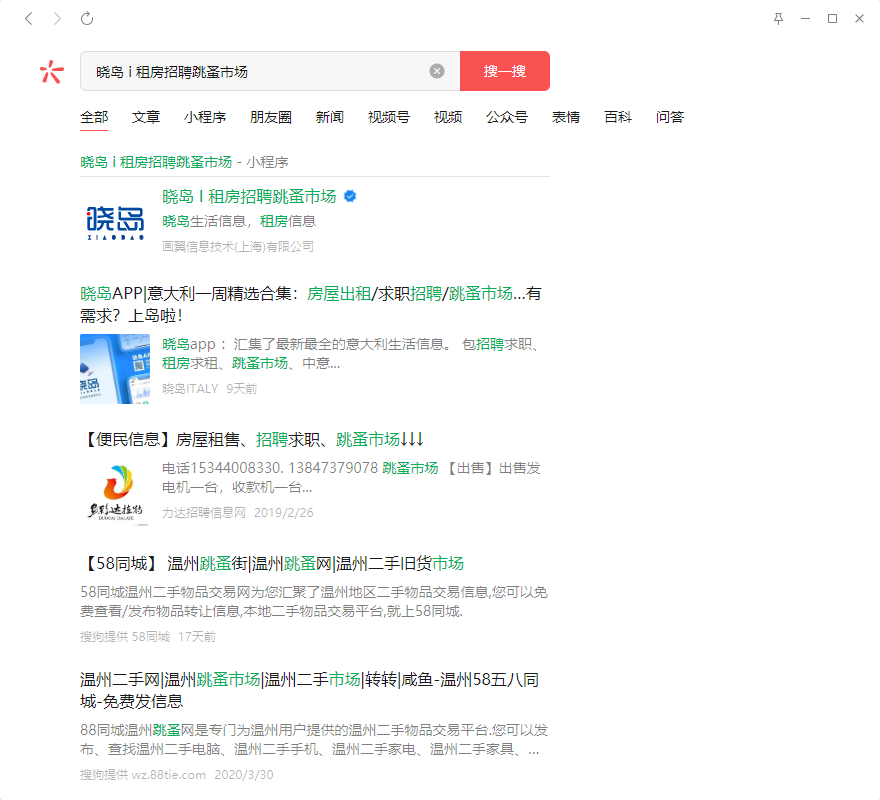Viewport: 880px width, 800px height.
Task: Open the 力达招聘信息网 logo thumbnail
Action: click(115, 493)
